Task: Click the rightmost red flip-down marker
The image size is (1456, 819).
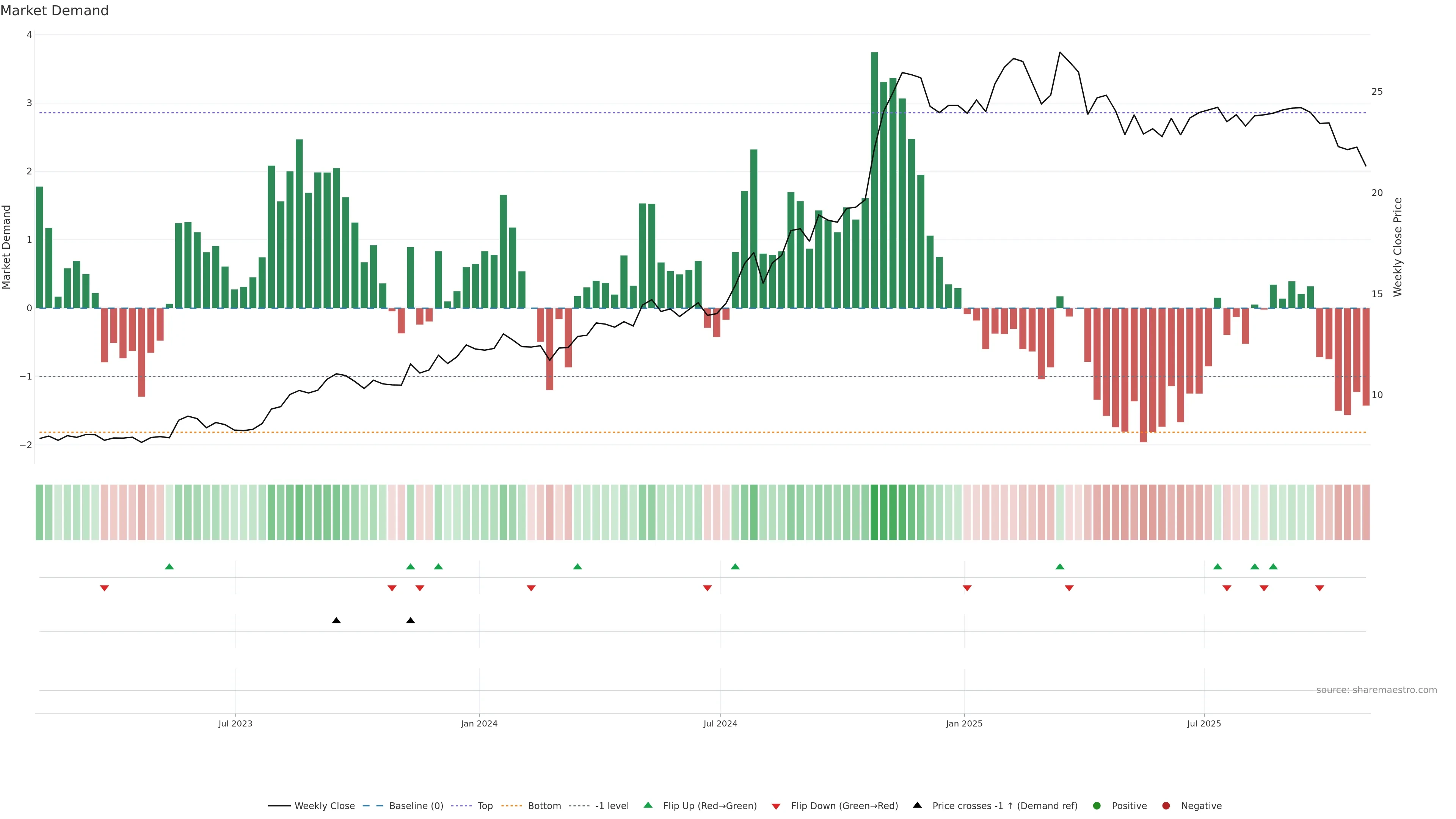Action: point(1319,588)
